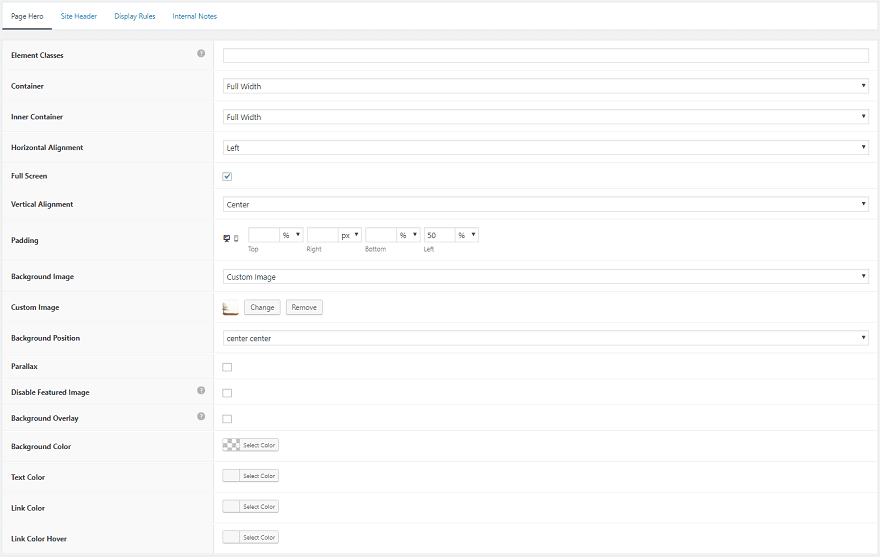Click the help icon for Background Overlay
880x557 pixels.
tap(201, 416)
